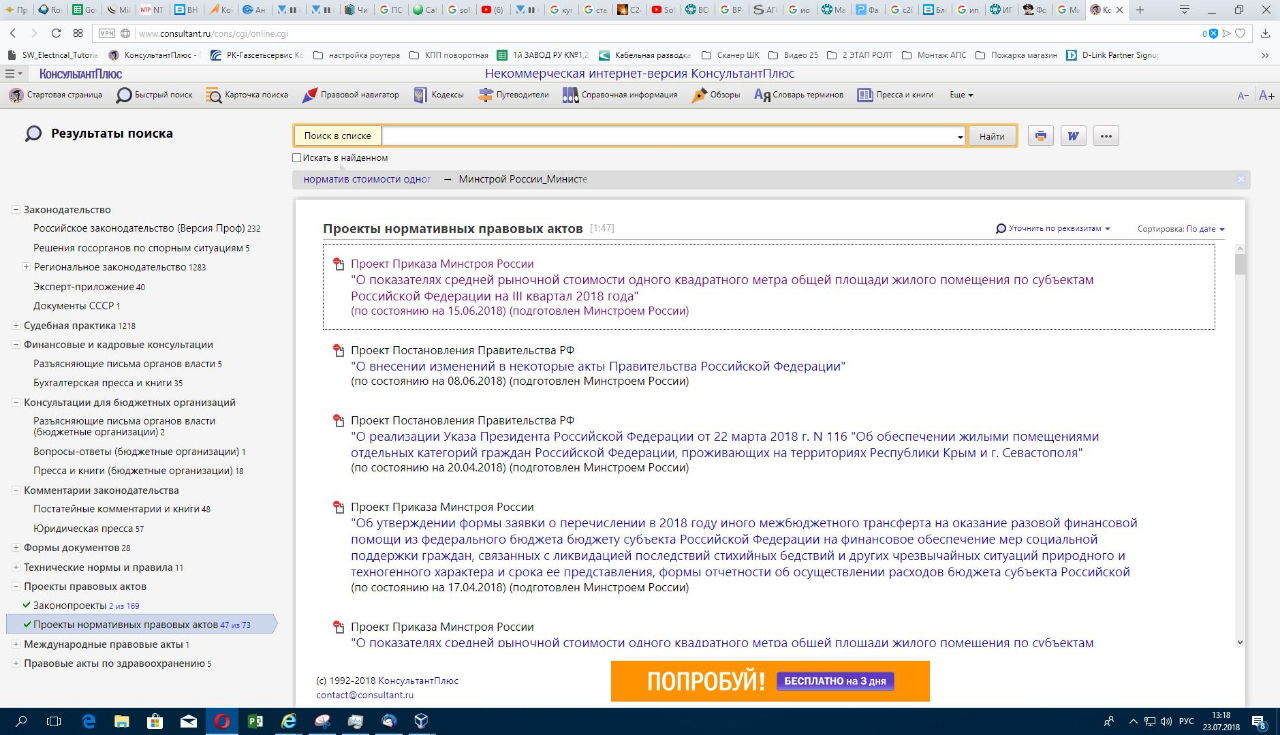Screen dimensions: 1280x735
Task: Open the Кодексы section
Action: [438, 95]
